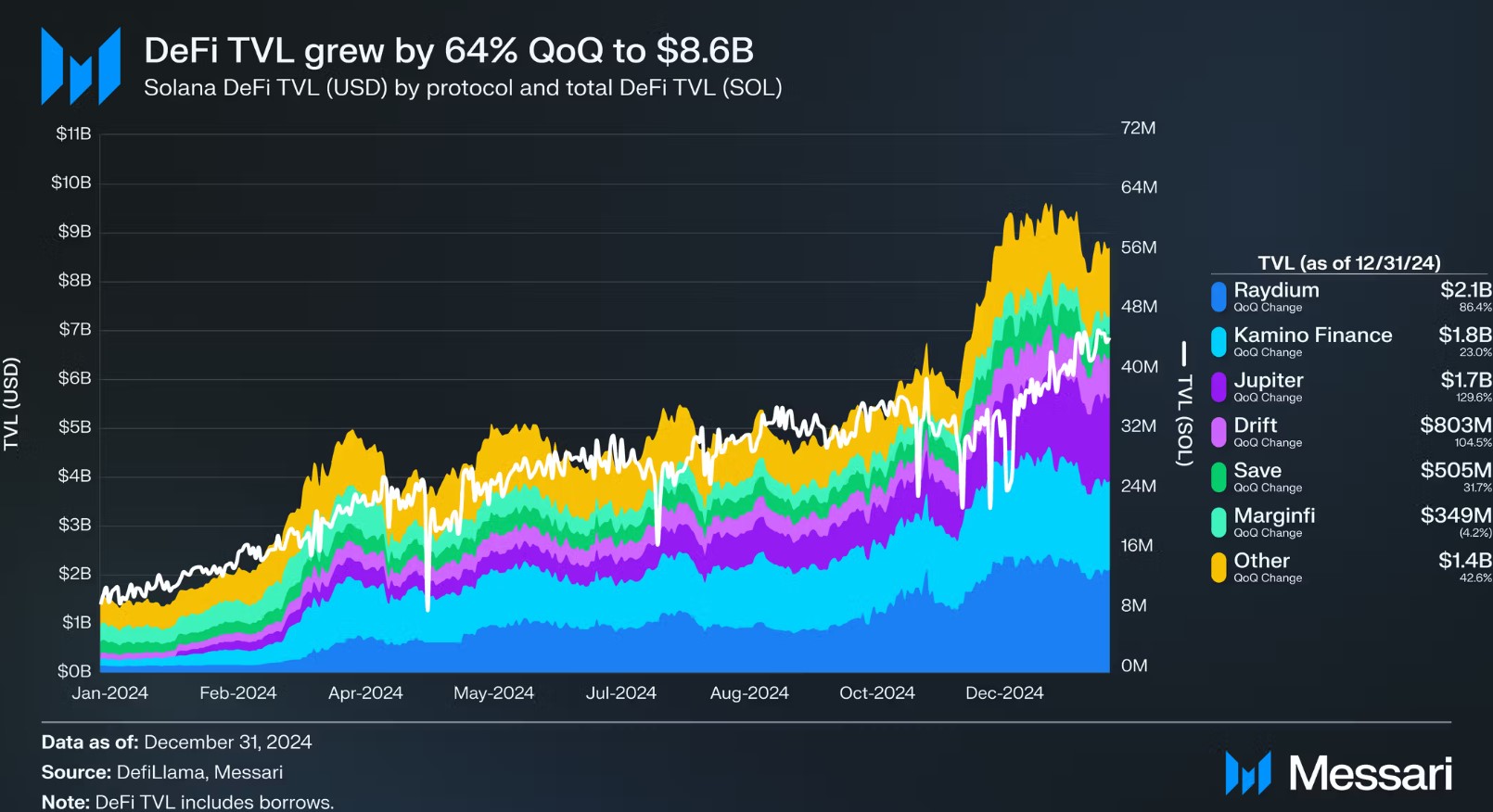Click the $11B y-axis label
Screen dimensions: 1493x812
click(73, 133)
